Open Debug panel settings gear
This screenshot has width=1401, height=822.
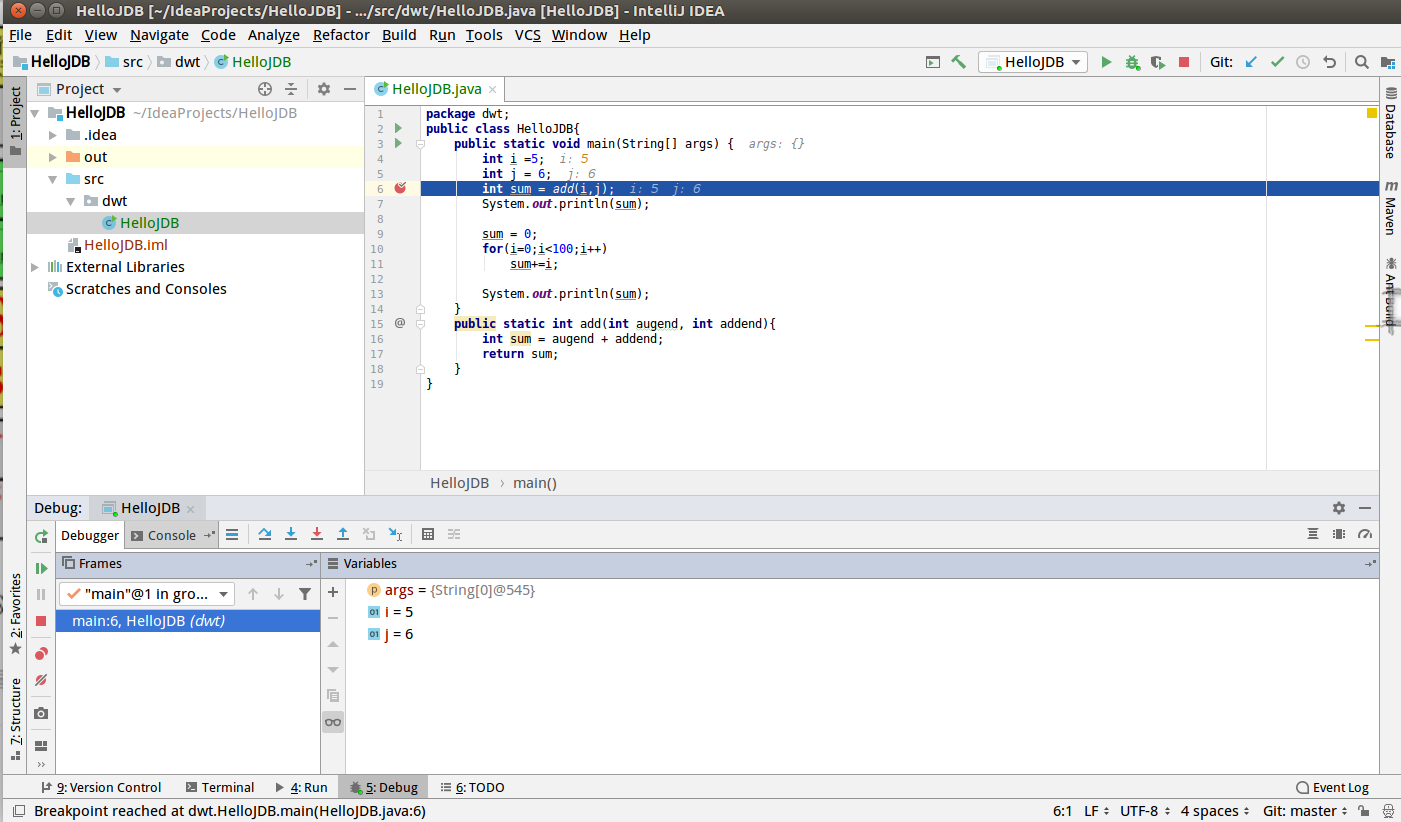pyautogui.click(x=1339, y=508)
